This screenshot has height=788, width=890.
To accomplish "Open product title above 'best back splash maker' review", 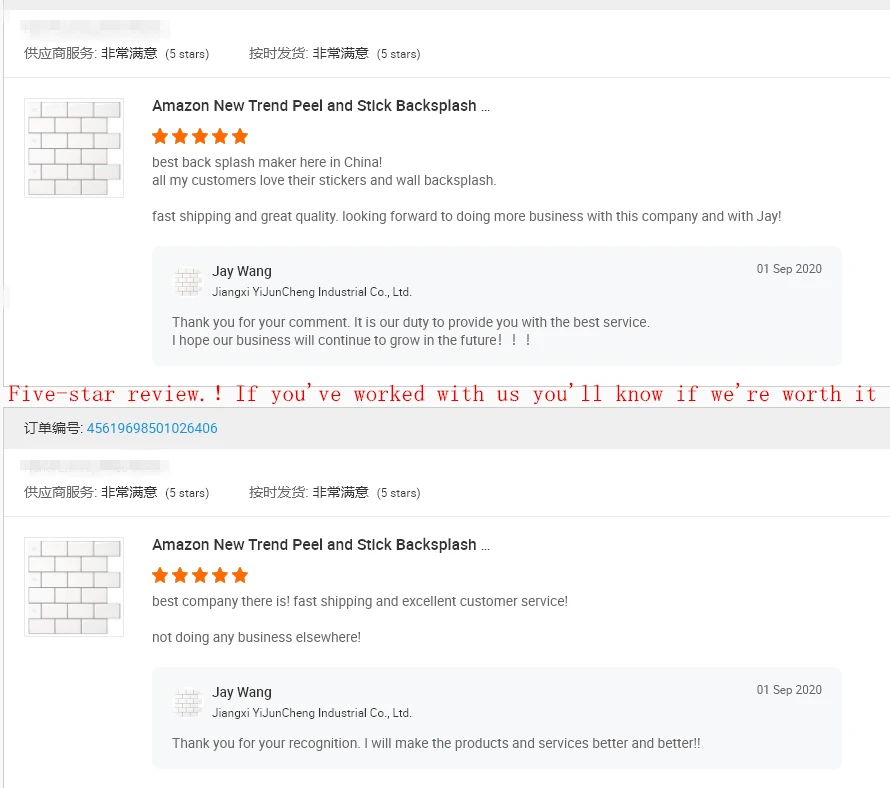I will [321, 106].
